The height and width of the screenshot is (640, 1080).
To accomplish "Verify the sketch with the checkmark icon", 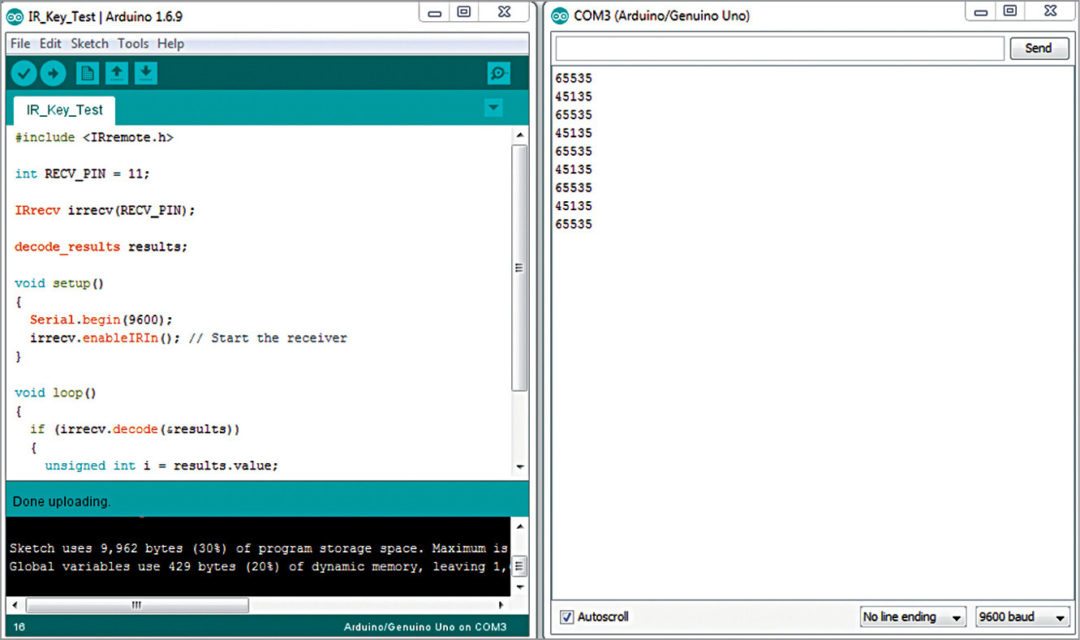I will pos(23,72).
